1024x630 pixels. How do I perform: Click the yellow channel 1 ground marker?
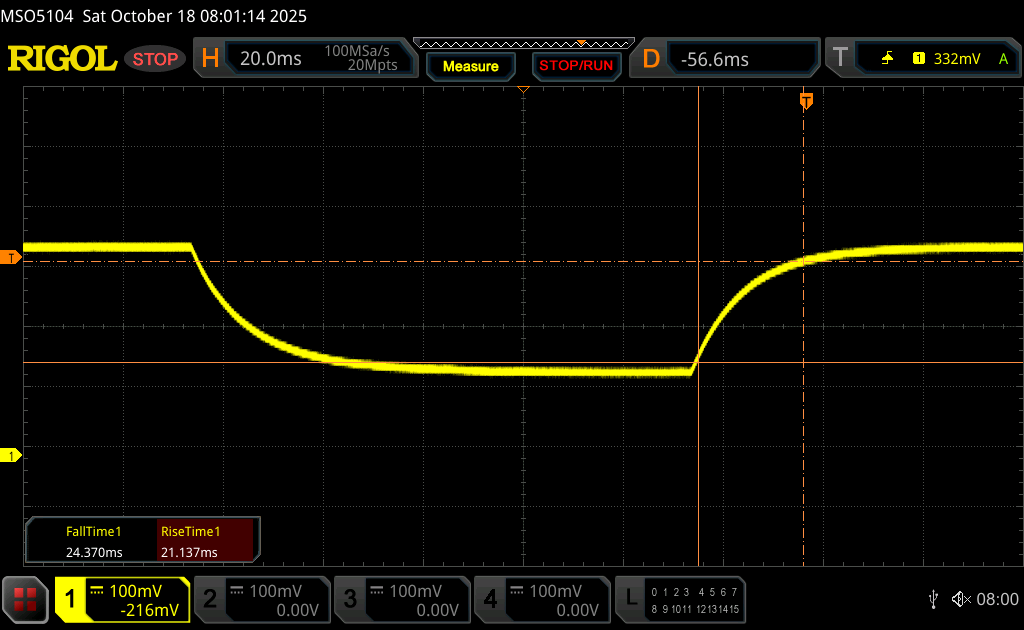(x=11, y=456)
